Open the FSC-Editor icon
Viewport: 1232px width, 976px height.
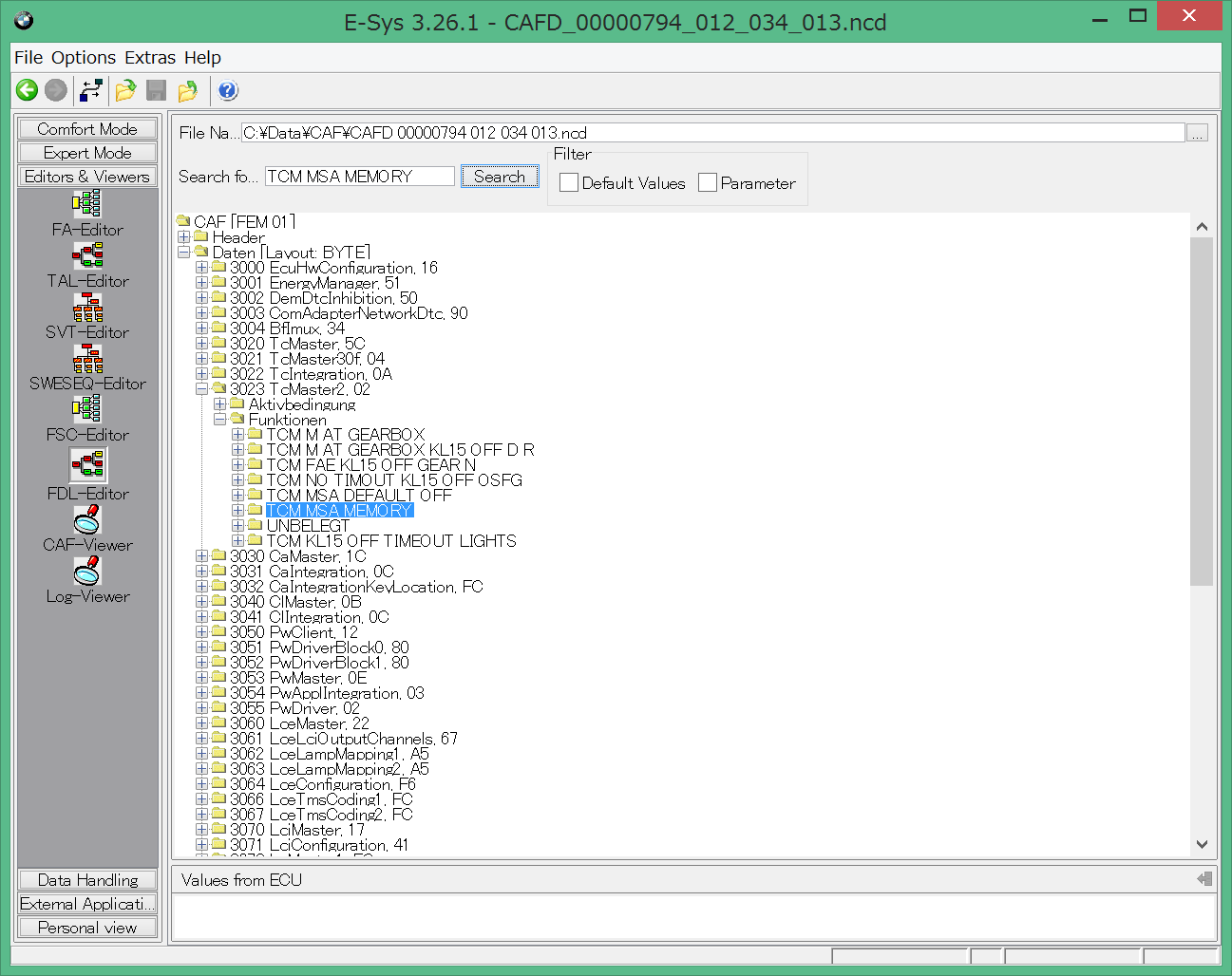pos(87,408)
